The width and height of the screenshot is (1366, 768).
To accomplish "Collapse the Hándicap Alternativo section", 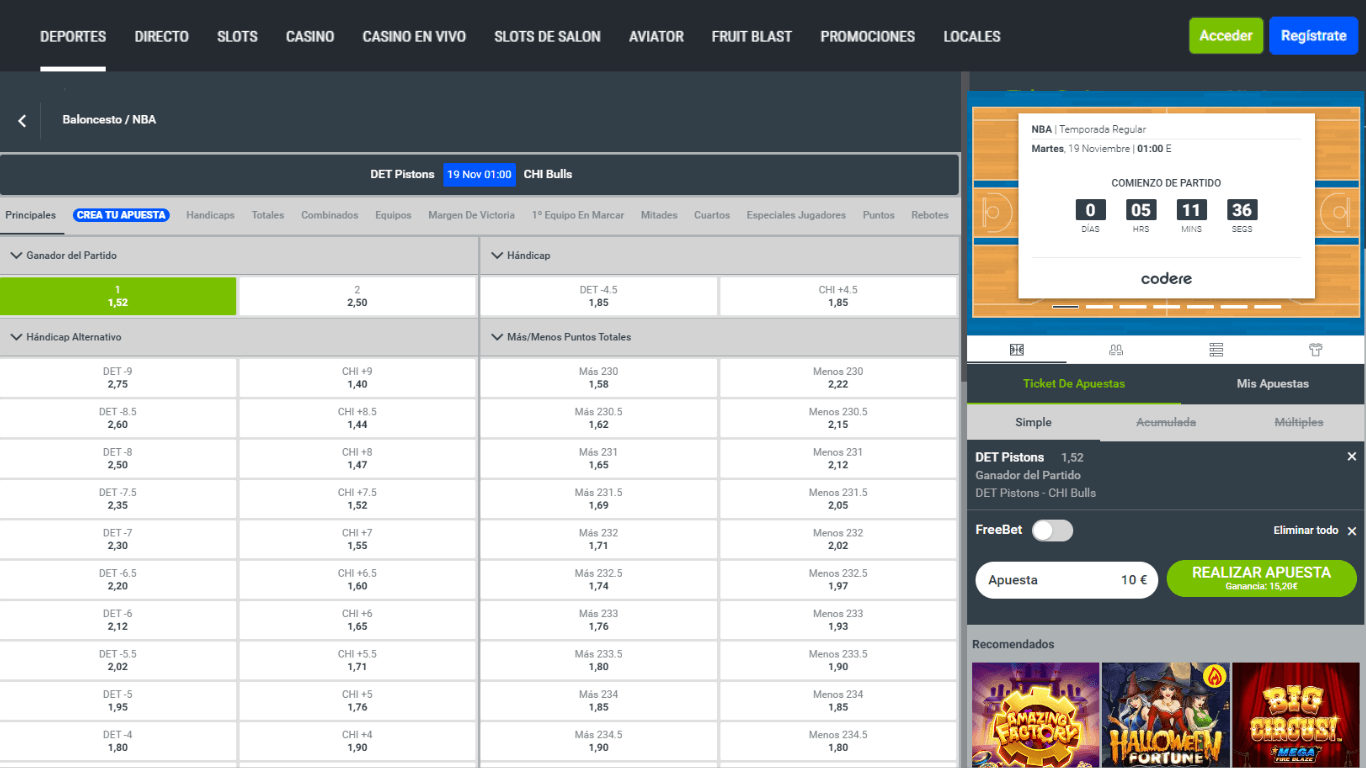I will (x=16, y=338).
